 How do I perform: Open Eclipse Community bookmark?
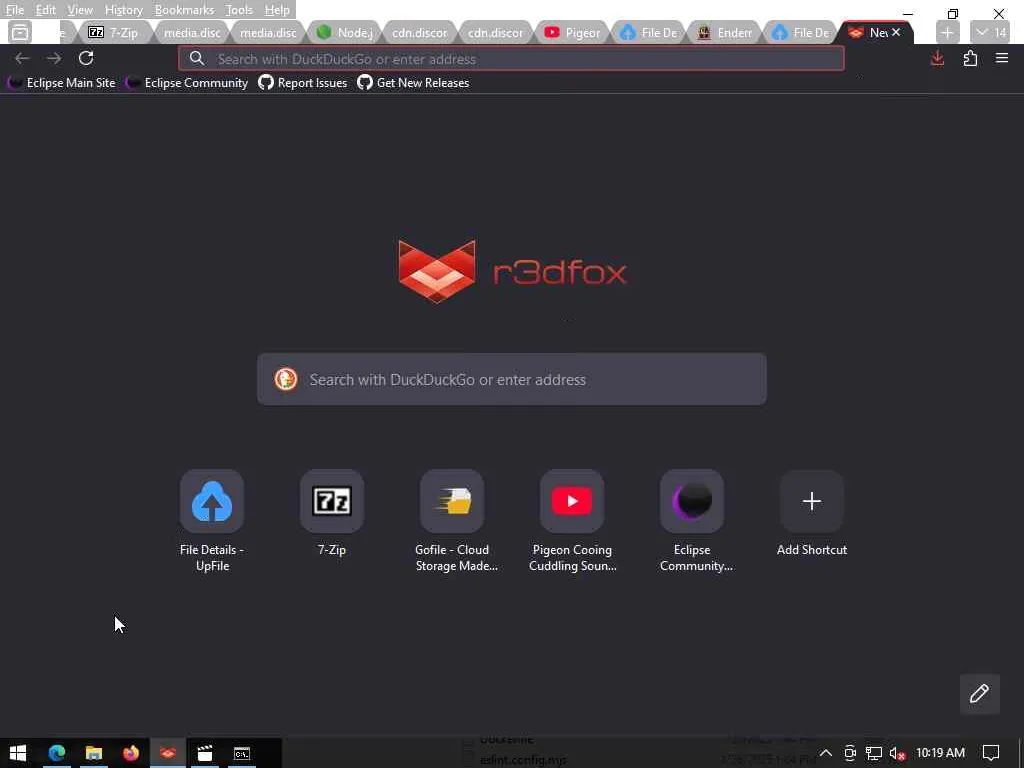[187, 83]
